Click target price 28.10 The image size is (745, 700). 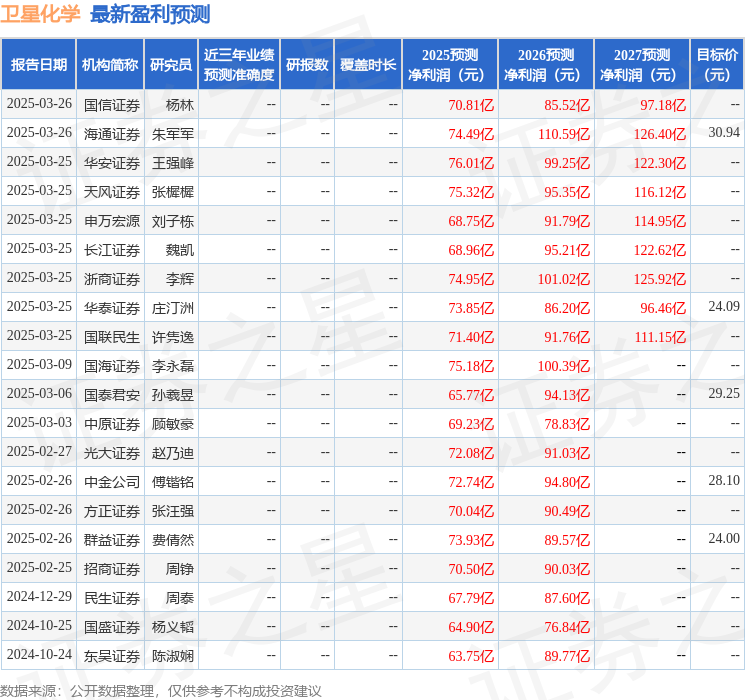[x=724, y=480]
